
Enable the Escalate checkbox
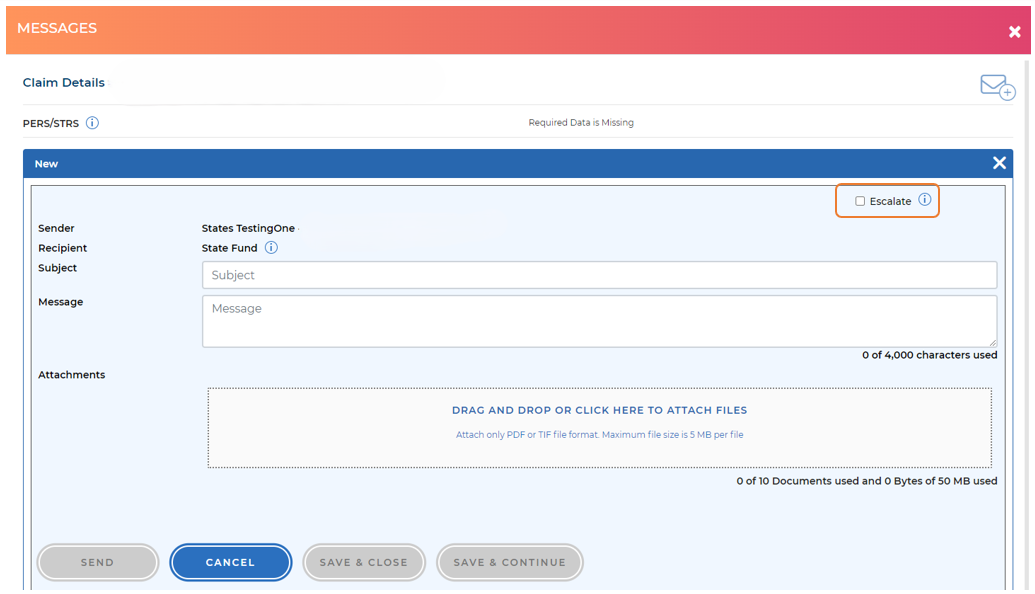tap(860, 201)
